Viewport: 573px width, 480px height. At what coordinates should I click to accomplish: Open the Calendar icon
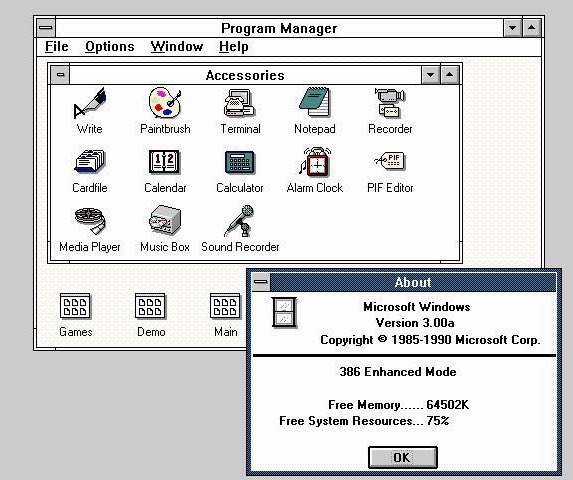164,161
